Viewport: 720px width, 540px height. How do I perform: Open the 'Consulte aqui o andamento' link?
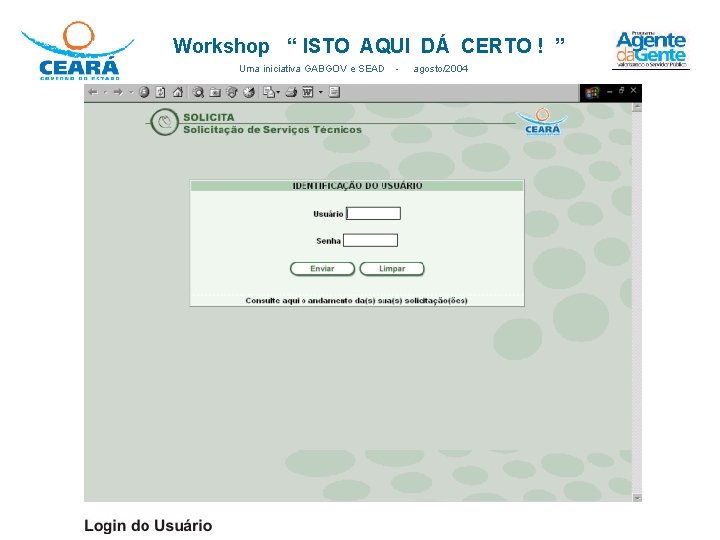pyautogui.click(x=356, y=300)
